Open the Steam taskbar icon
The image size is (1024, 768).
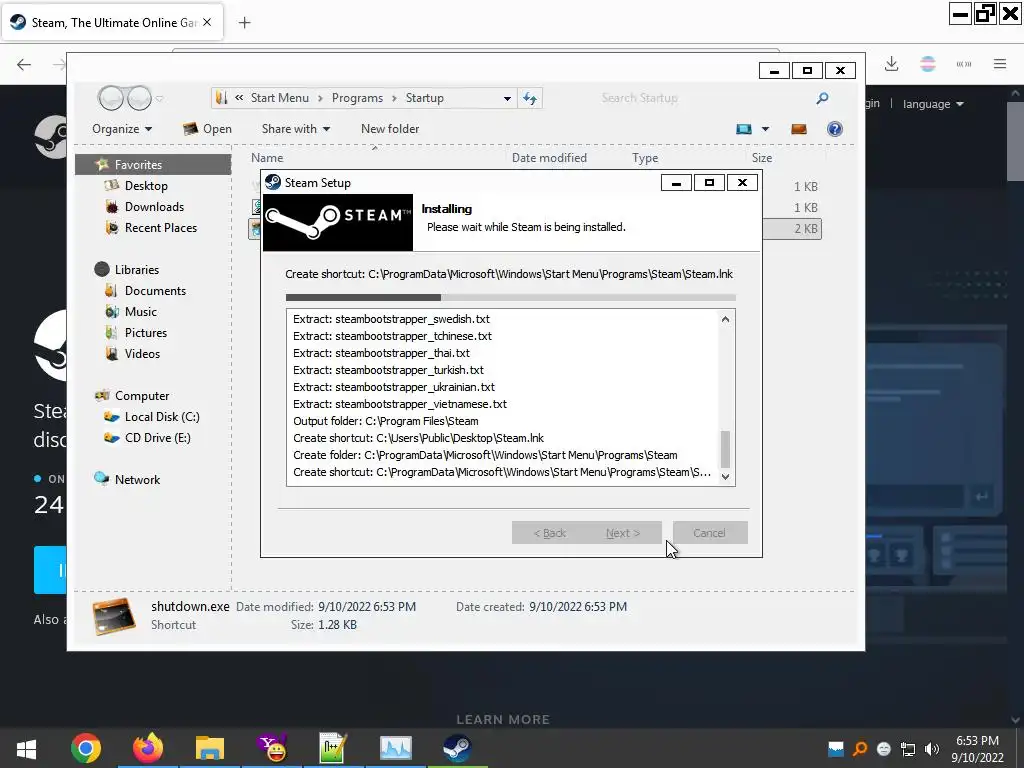pos(457,748)
